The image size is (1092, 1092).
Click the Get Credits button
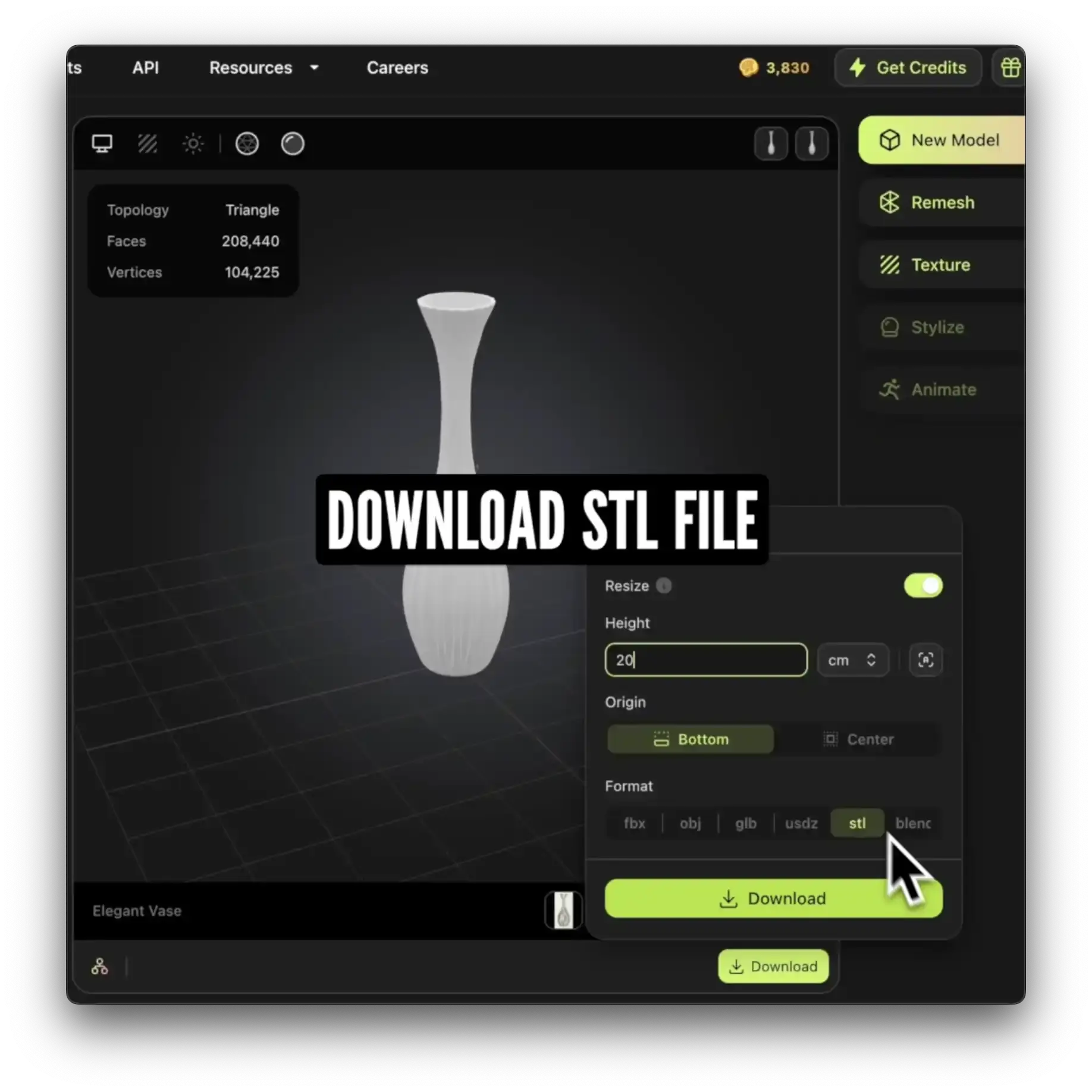coord(908,68)
